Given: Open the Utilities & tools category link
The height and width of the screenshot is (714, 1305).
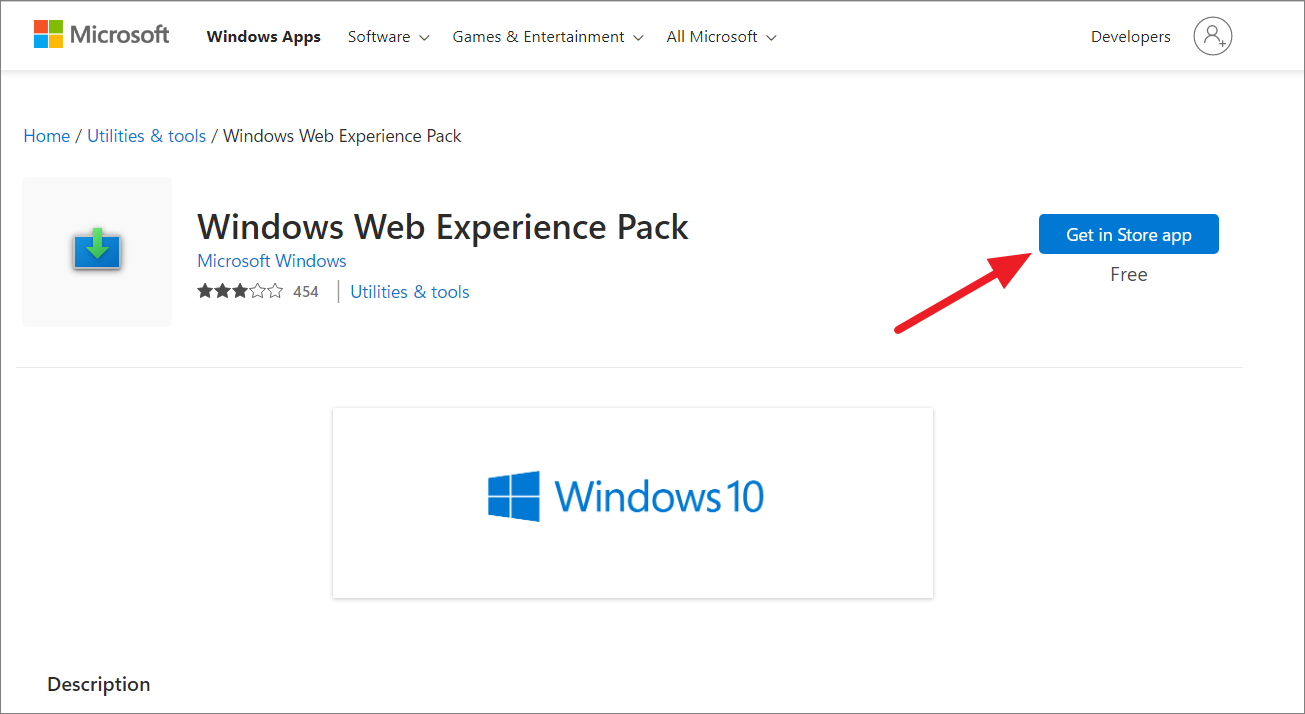Looking at the screenshot, I should click(x=409, y=291).
